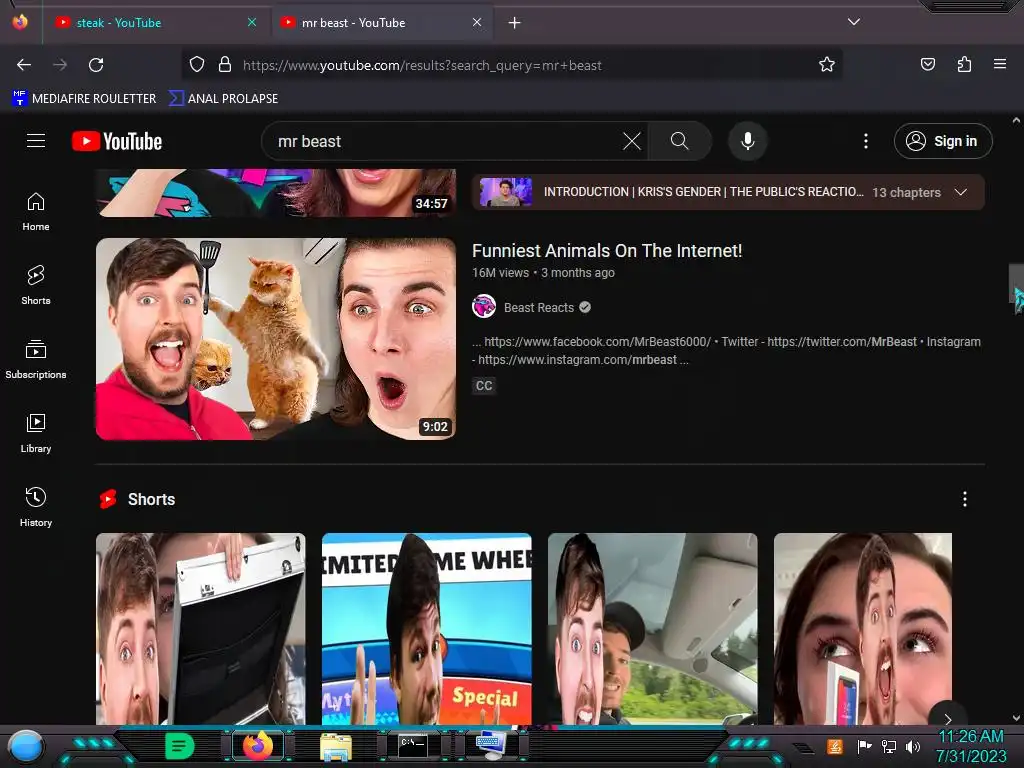The width and height of the screenshot is (1024, 768).
Task: Open the Short with the laptop screen
Action: (200, 629)
